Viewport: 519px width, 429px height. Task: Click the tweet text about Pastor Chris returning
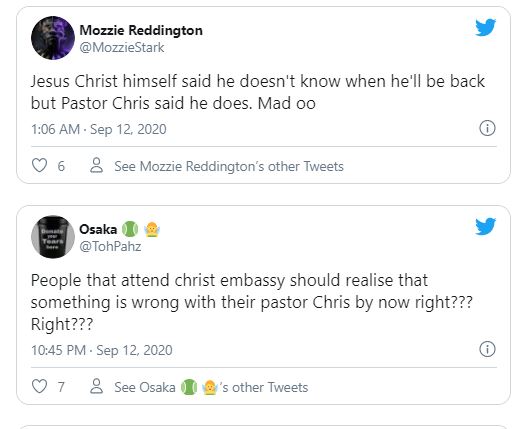point(258,92)
